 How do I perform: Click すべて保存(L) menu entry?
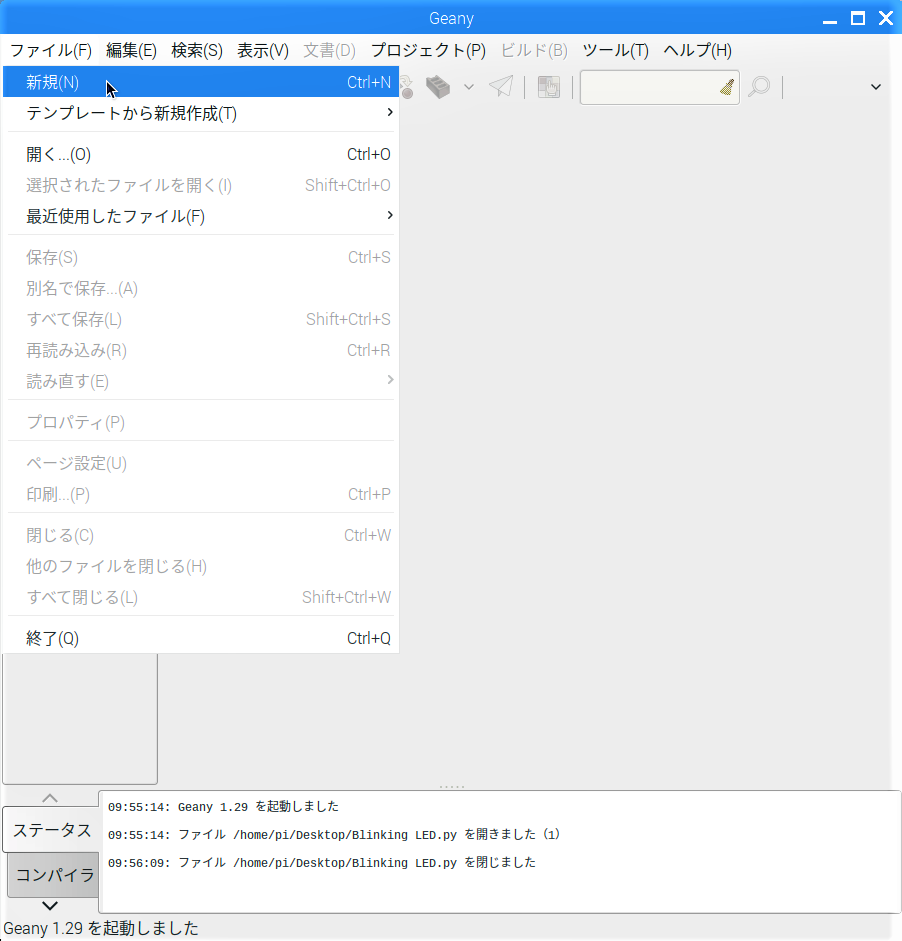[x=201, y=319]
